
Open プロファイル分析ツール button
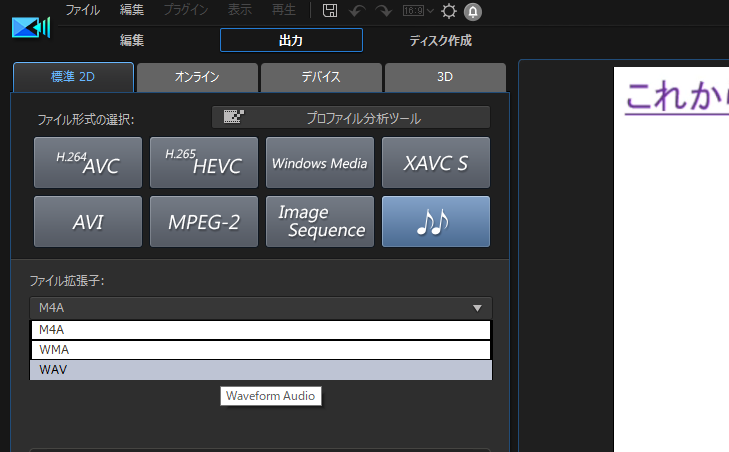tap(351, 117)
